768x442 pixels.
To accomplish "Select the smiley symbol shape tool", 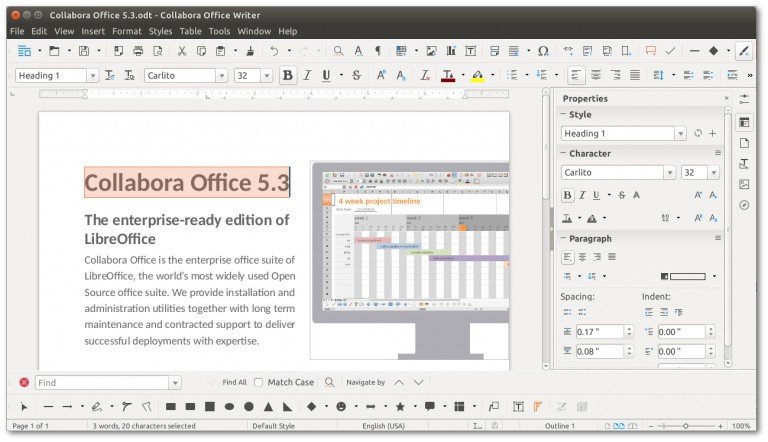I will (341, 407).
